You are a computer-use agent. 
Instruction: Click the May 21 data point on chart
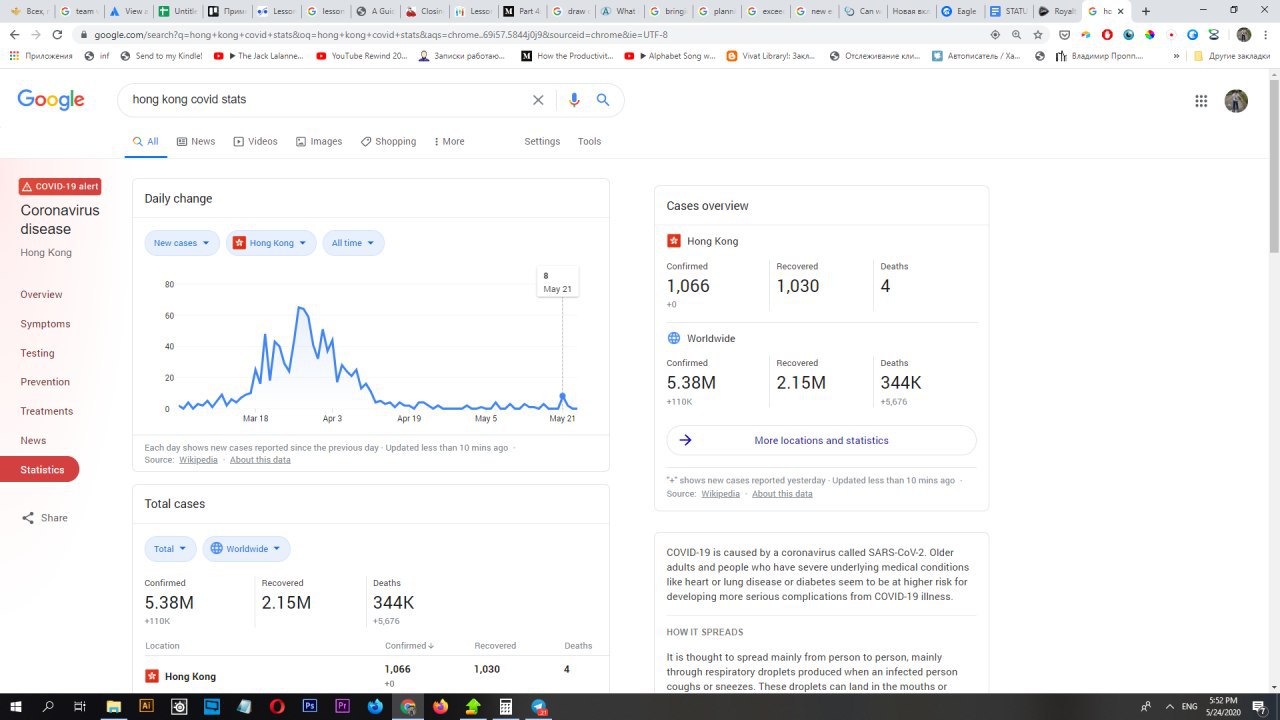pos(563,397)
